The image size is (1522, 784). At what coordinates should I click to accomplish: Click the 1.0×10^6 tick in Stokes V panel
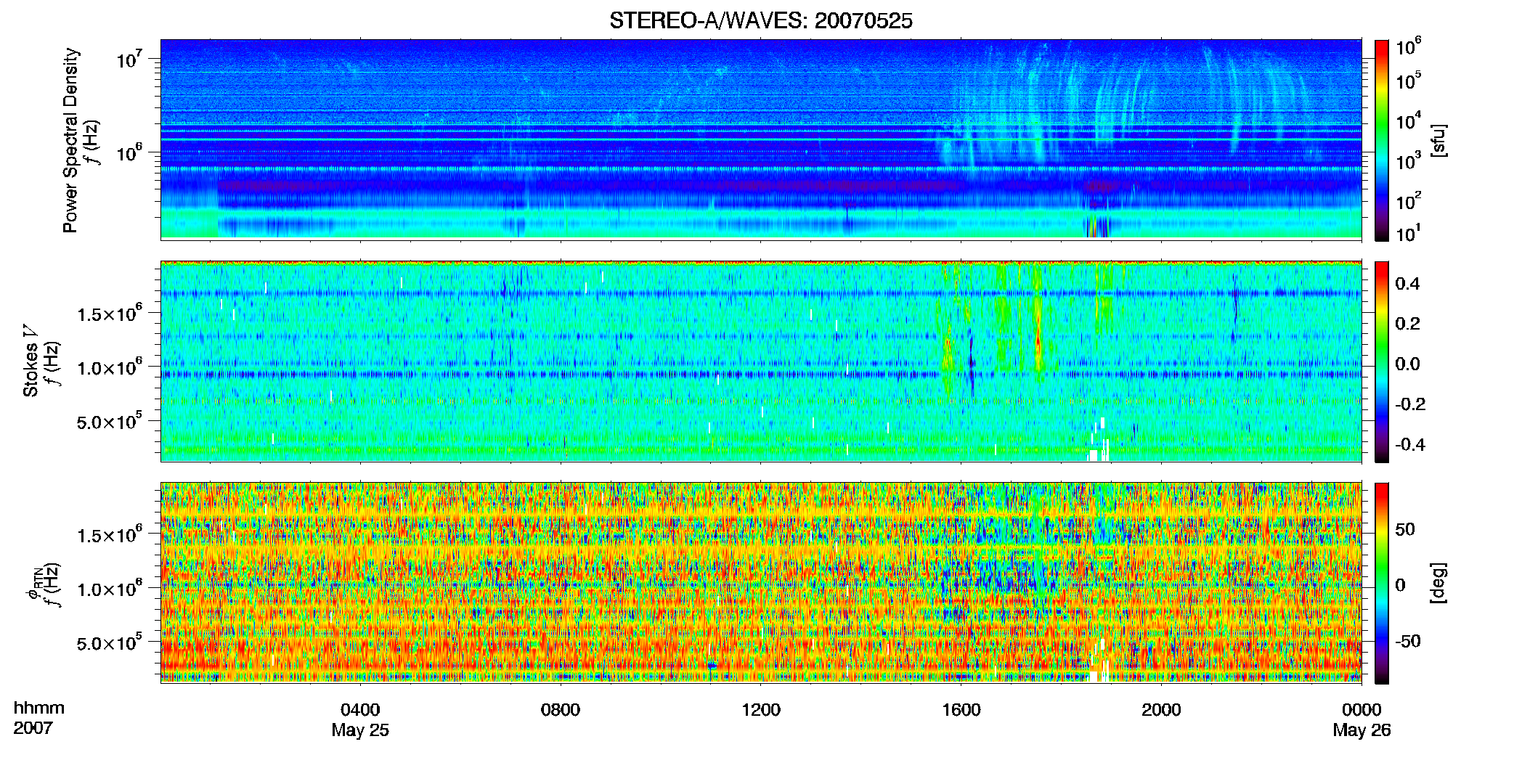coord(110,367)
